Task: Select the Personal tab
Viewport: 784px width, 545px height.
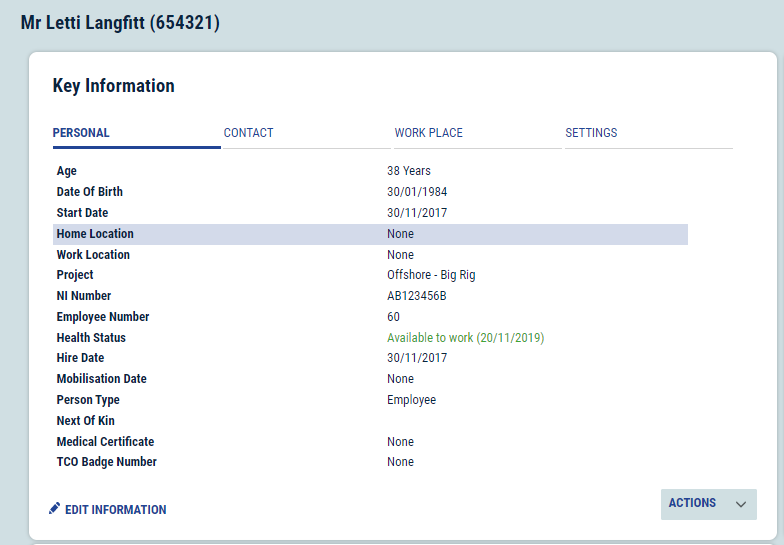Action: pyautogui.click(x=81, y=133)
